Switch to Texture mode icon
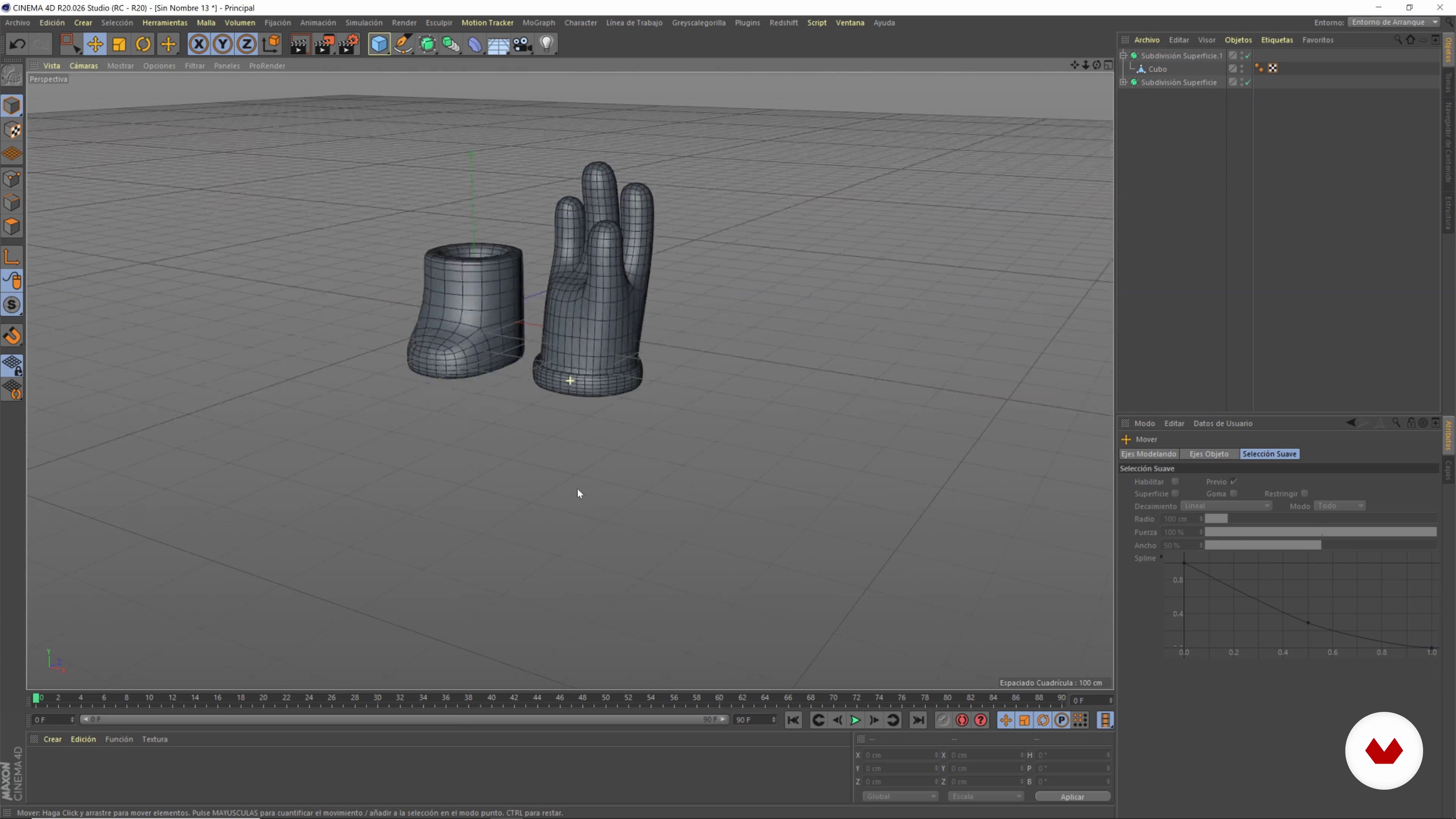This screenshot has height=819, width=1456. coord(12,130)
